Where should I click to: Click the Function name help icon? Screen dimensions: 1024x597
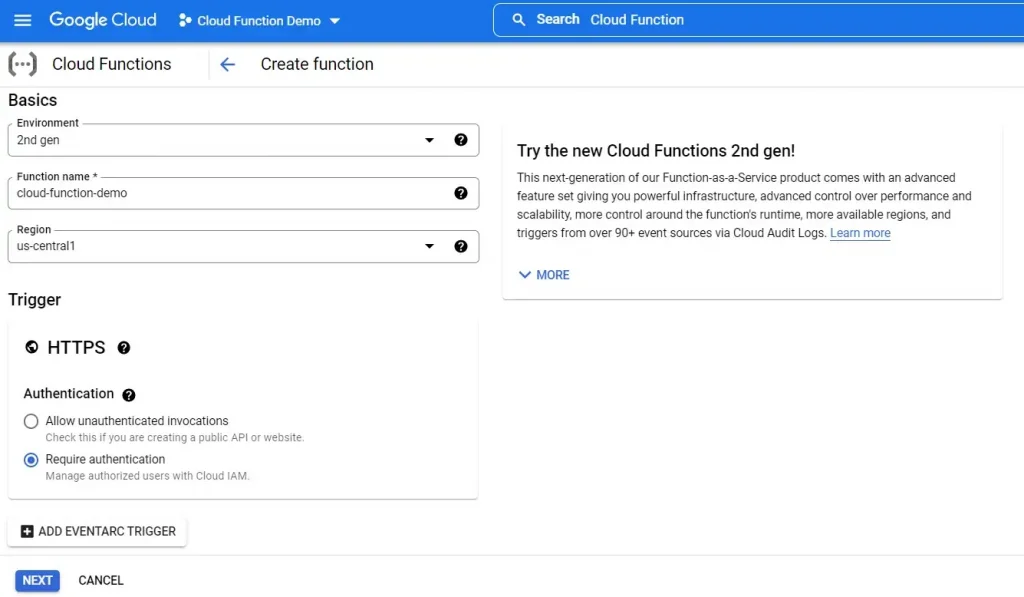(461, 193)
